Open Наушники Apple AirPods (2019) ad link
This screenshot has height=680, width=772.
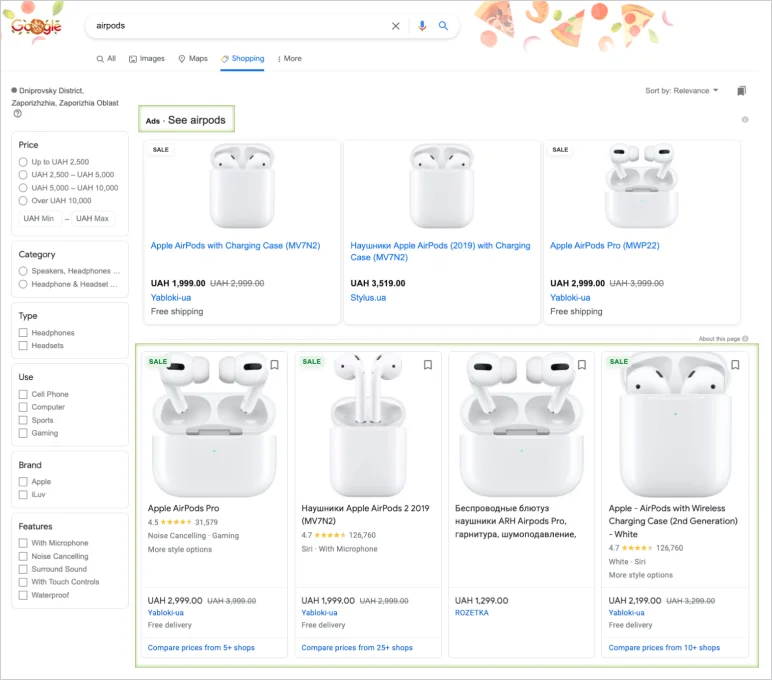click(x=440, y=252)
